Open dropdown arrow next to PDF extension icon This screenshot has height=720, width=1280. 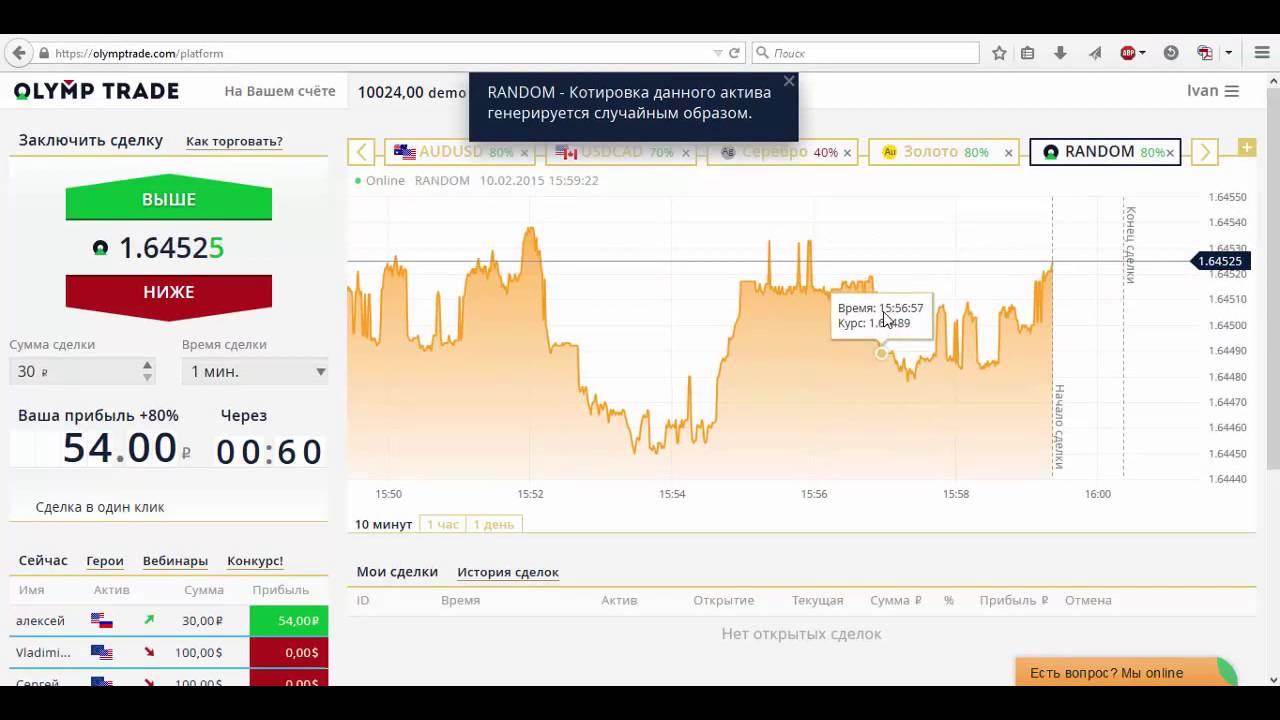click(x=1229, y=53)
